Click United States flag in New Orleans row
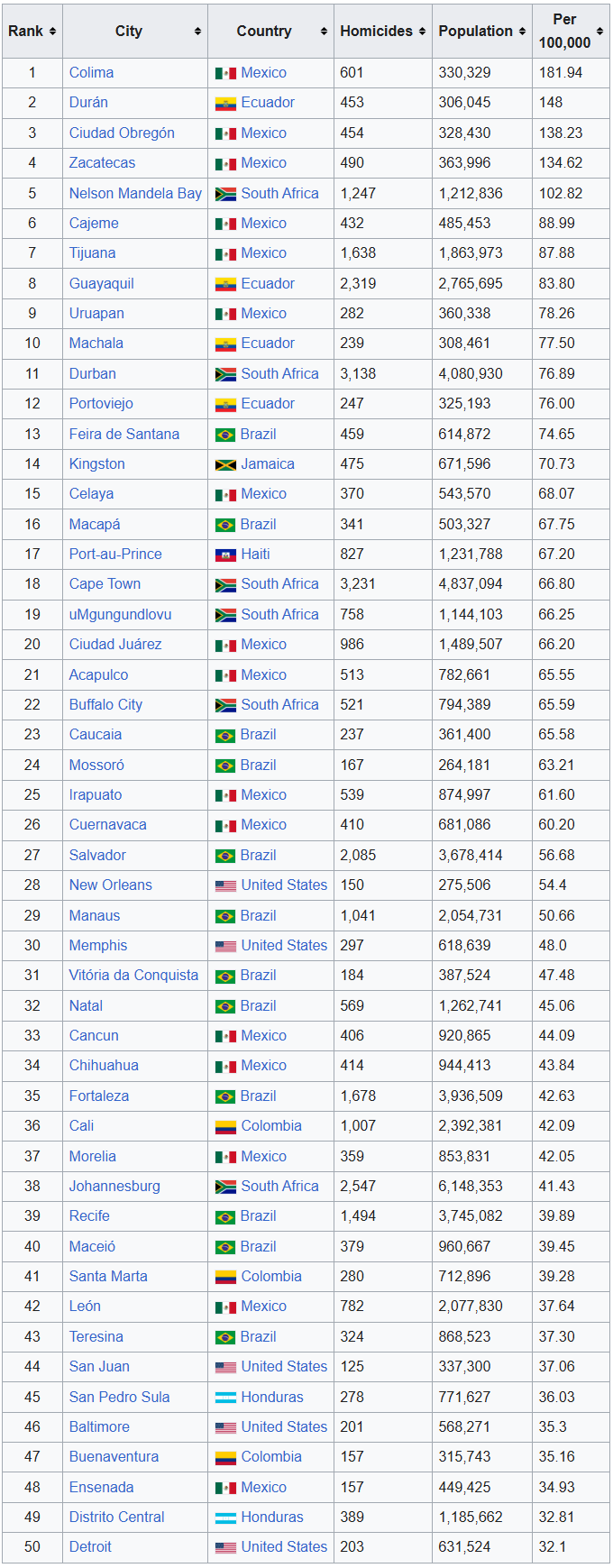Image resolution: width=613 pixels, height=1568 pixels. point(225,885)
